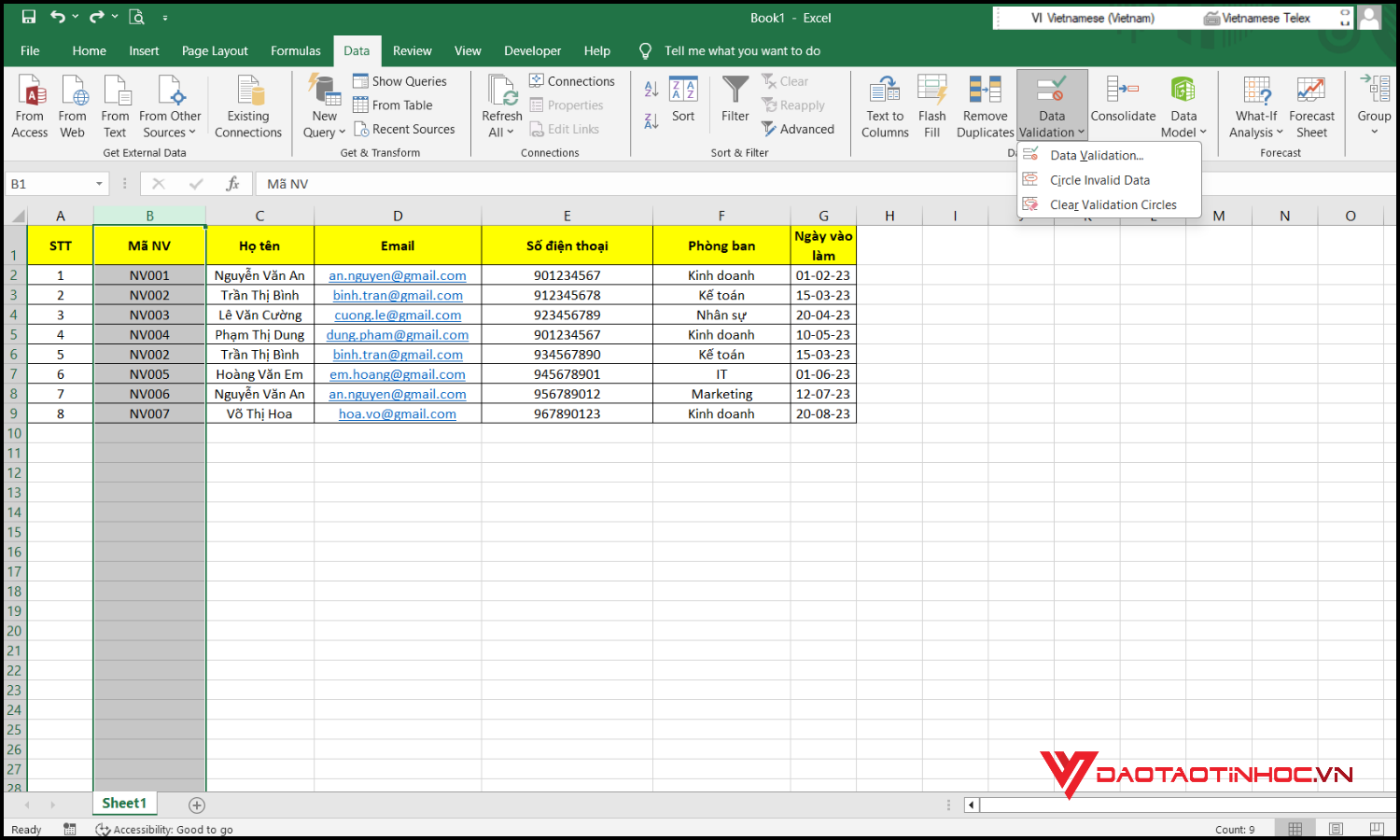1400x840 pixels.
Task: Select the Sheet1 tab
Action: (124, 804)
